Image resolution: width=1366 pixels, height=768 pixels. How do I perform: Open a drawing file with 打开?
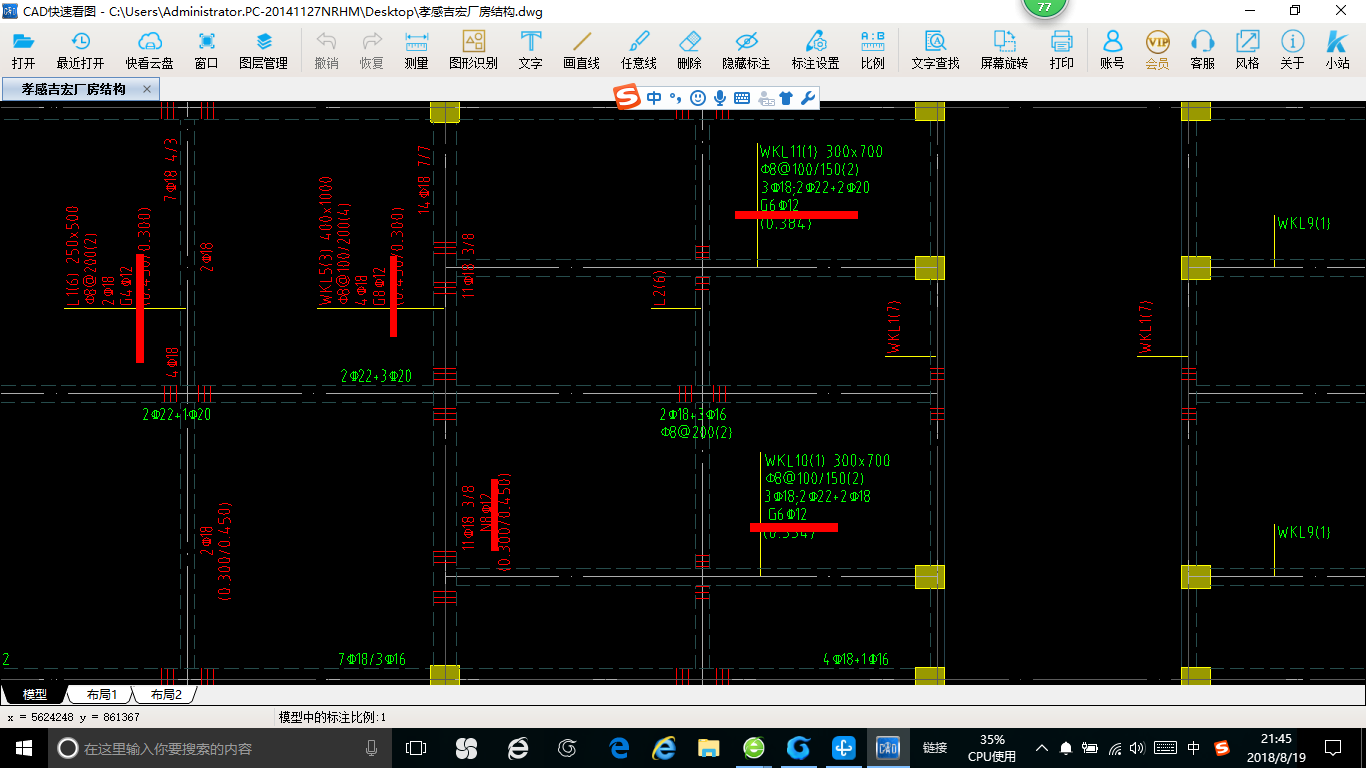(x=23, y=50)
